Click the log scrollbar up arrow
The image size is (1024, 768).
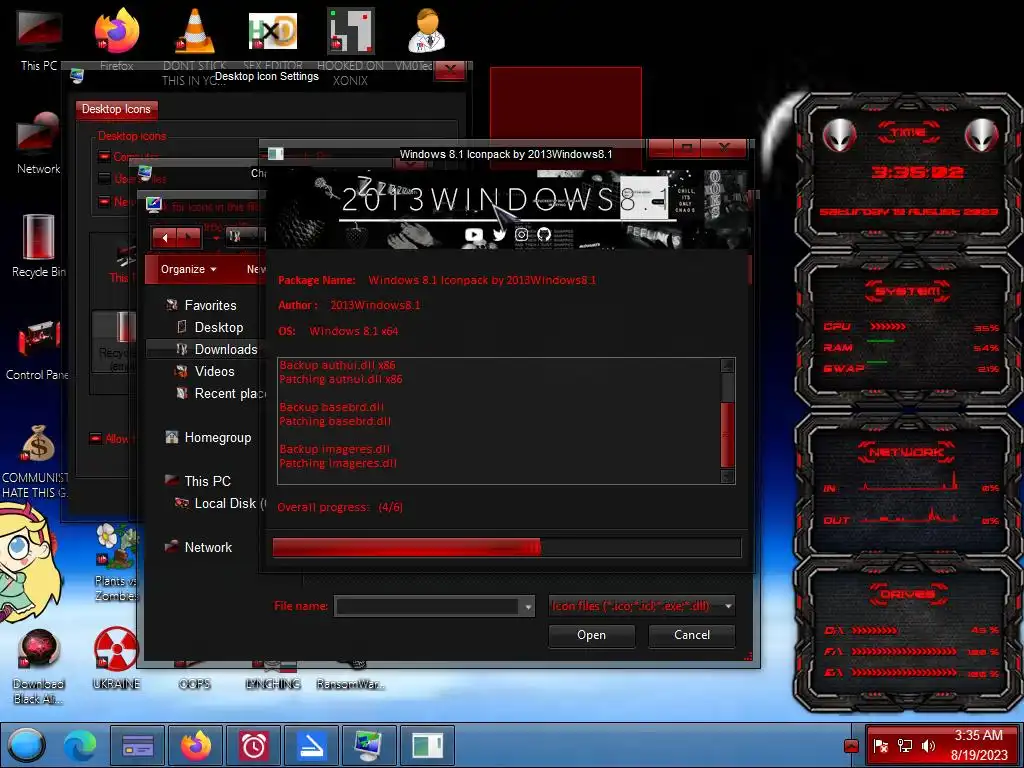728,365
